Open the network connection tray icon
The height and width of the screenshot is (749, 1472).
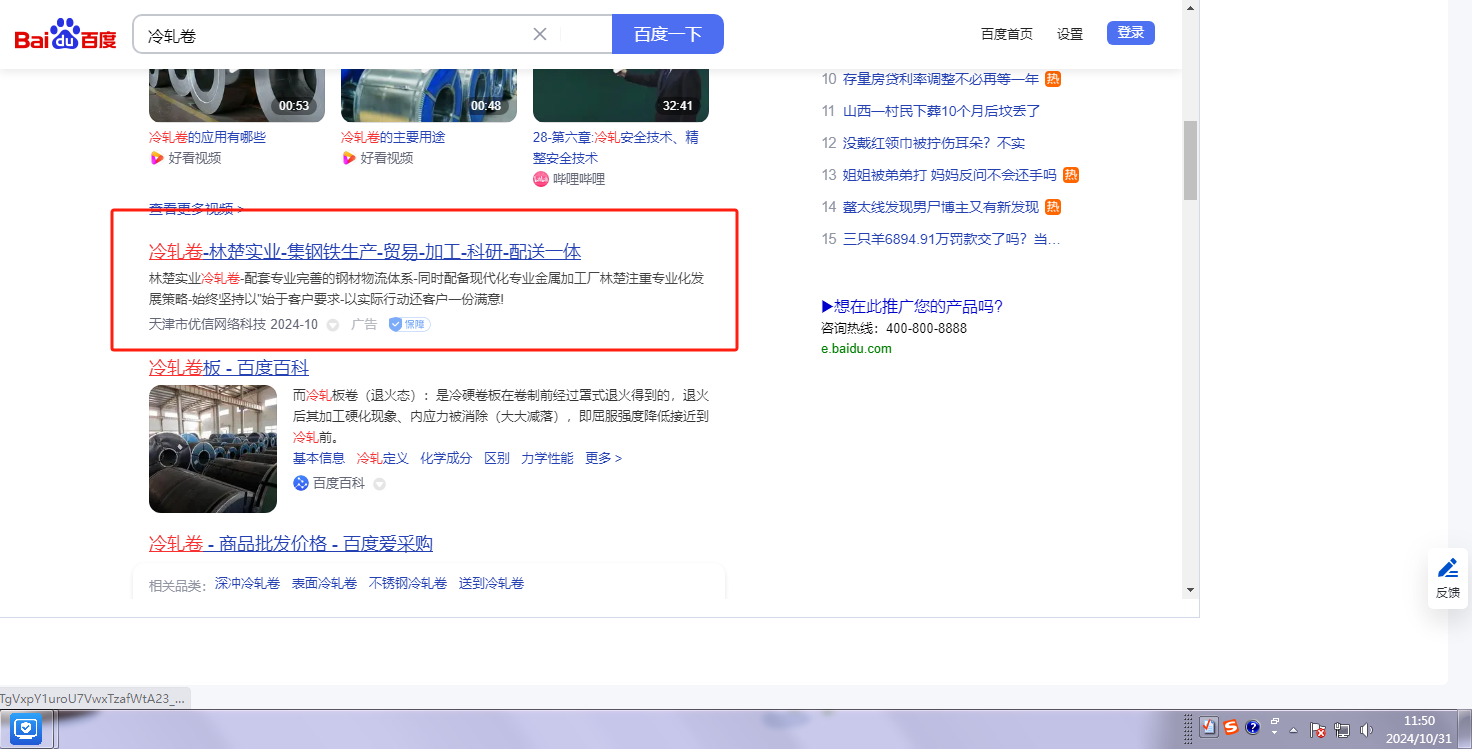point(1342,729)
